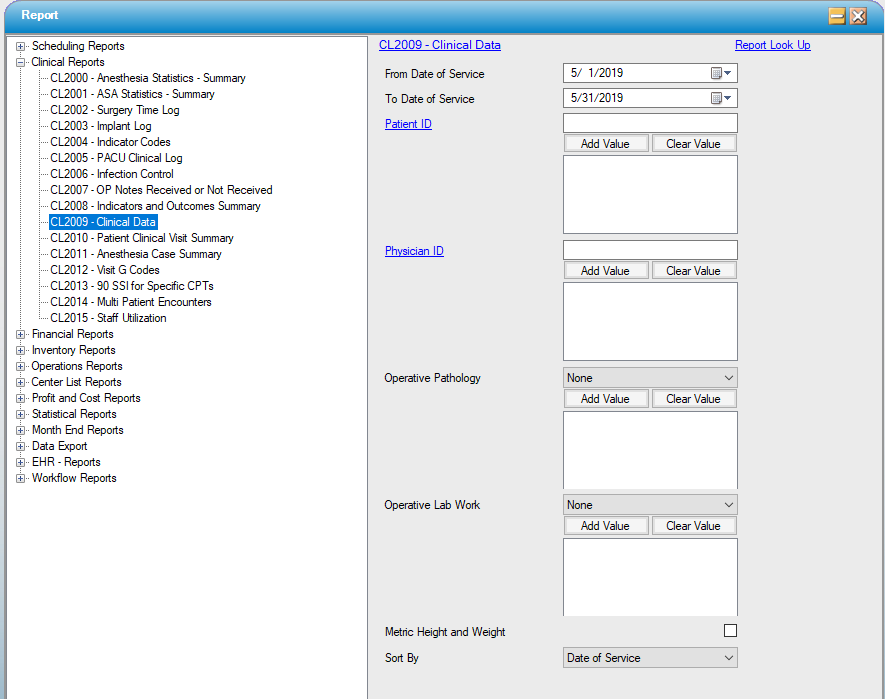Click the Physician ID input field
This screenshot has width=885, height=699.
click(x=650, y=250)
